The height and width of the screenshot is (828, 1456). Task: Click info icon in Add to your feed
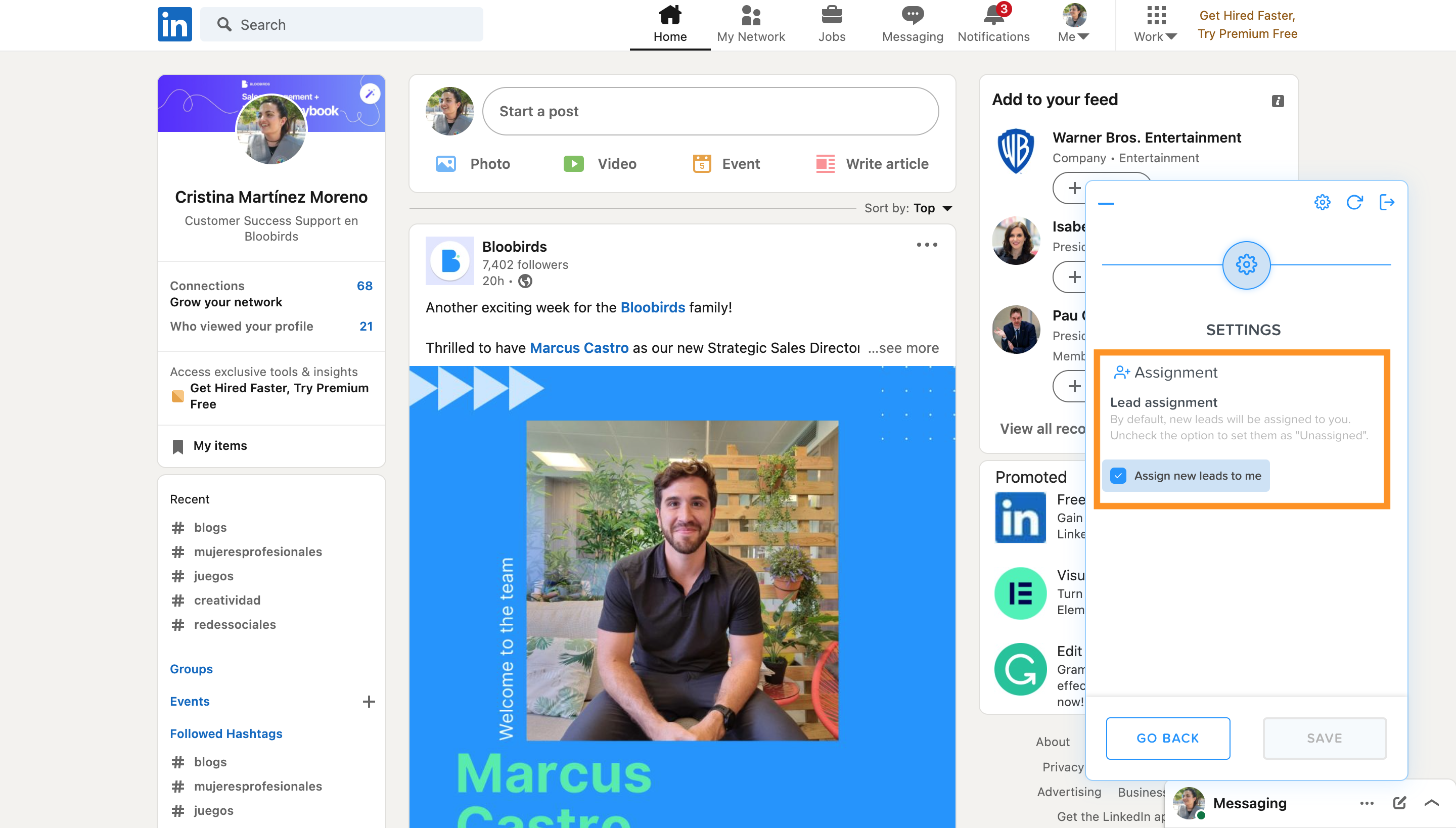point(1278,101)
